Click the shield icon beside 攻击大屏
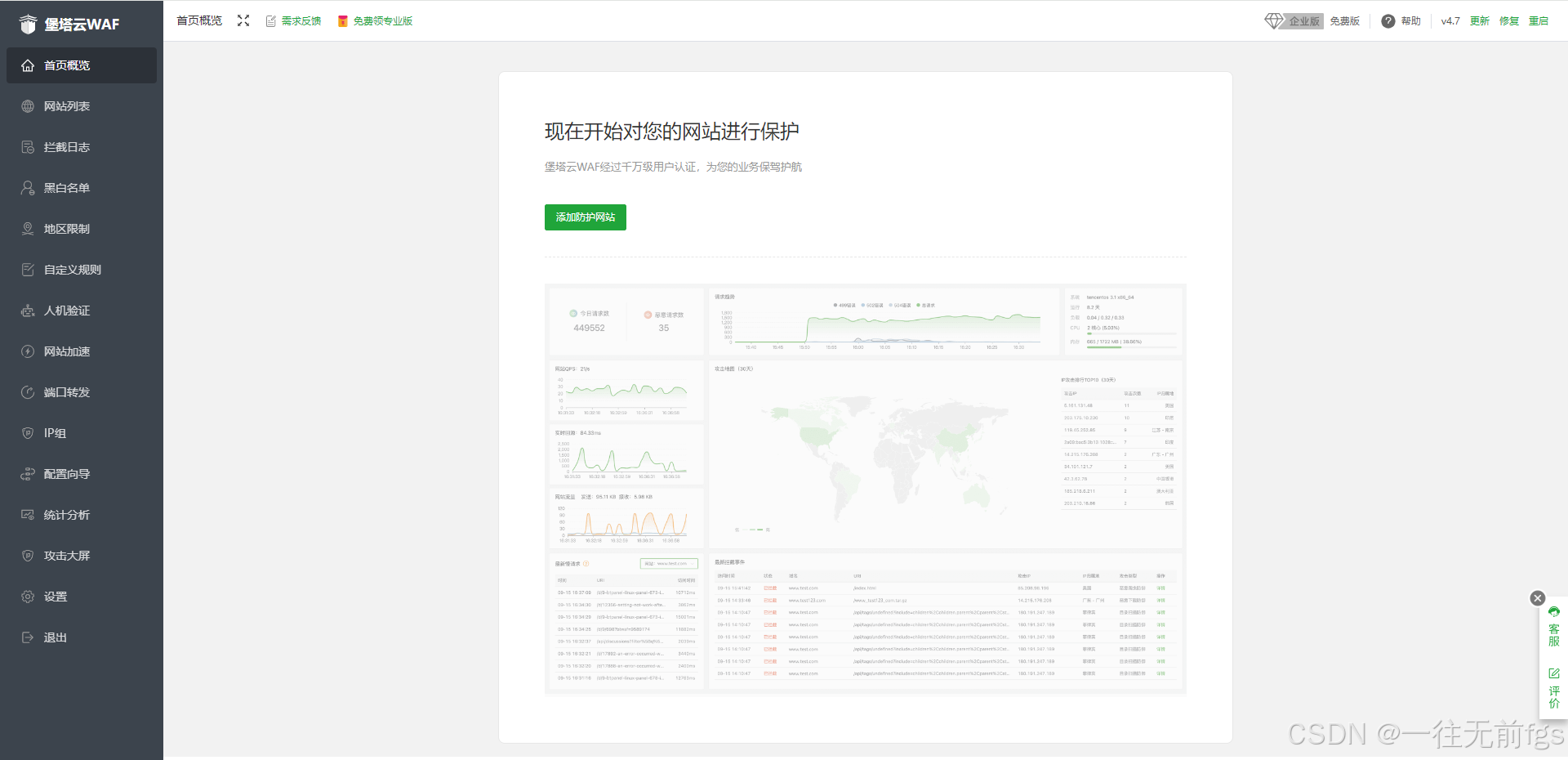This screenshot has height=760, width=1568. coord(28,556)
